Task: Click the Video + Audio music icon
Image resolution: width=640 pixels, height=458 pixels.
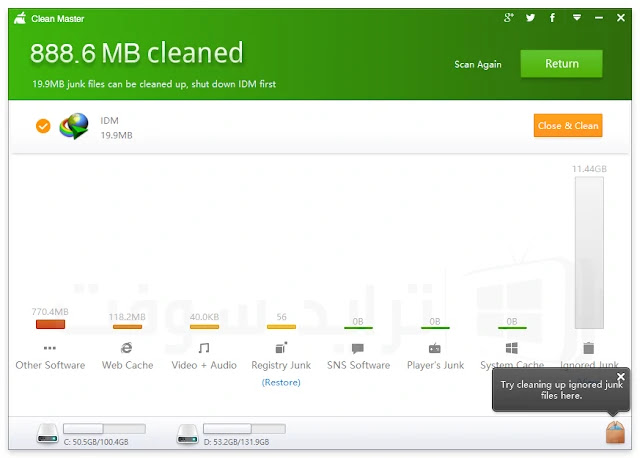Action: tap(204, 348)
